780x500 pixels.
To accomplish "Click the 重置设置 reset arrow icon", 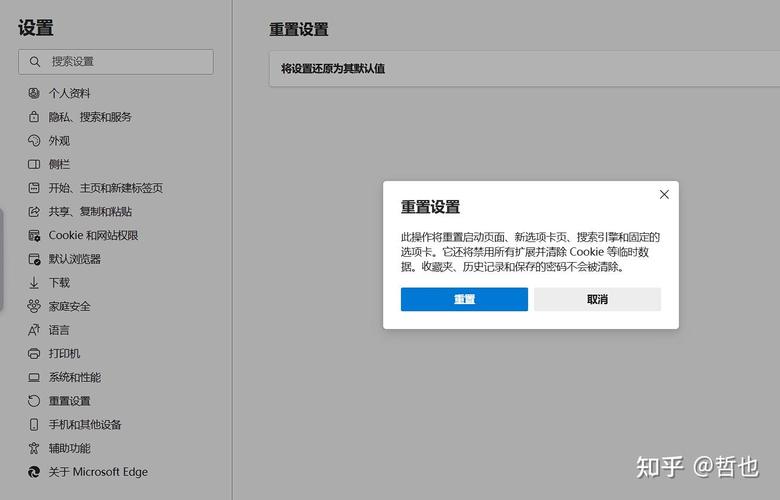I will [x=34, y=401].
